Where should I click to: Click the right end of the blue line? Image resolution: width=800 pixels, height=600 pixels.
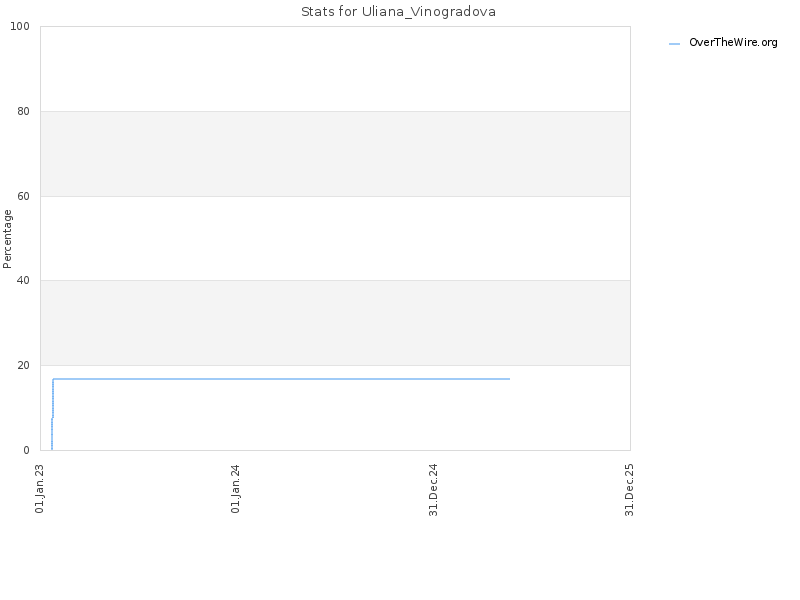click(x=509, y=379)
